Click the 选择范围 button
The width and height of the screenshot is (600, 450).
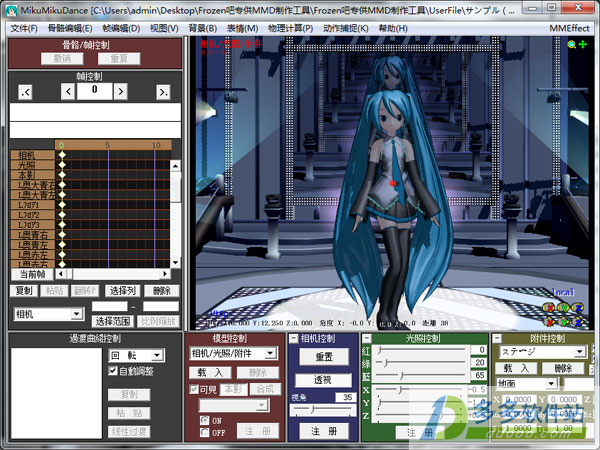112,321
